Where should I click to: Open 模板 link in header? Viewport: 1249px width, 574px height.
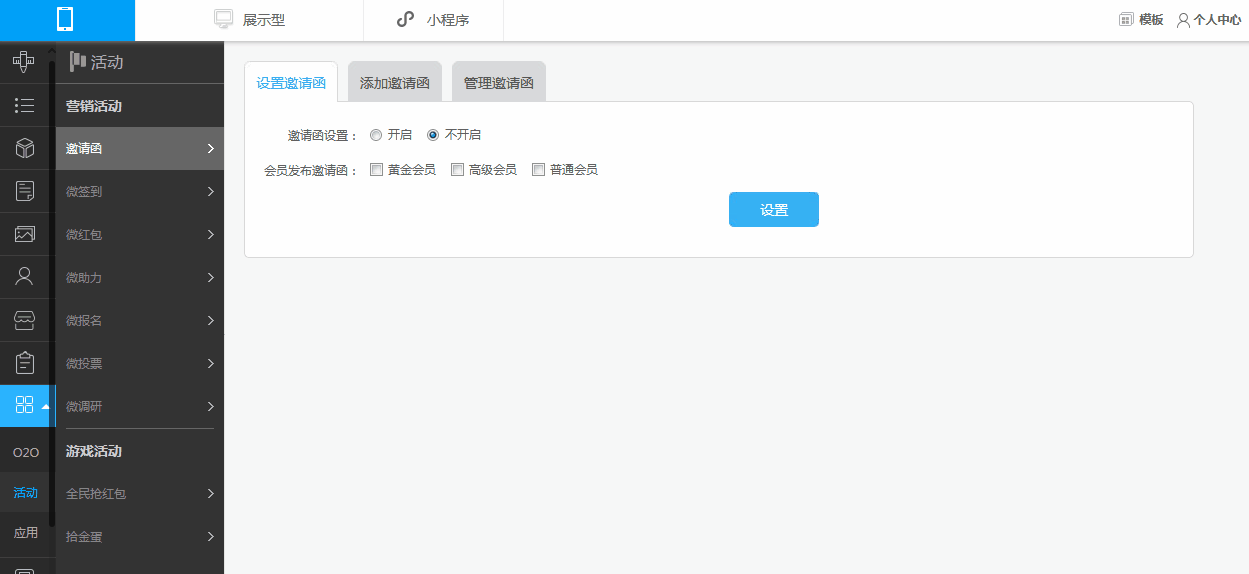pyautogui.click(x=1151, y=20)
